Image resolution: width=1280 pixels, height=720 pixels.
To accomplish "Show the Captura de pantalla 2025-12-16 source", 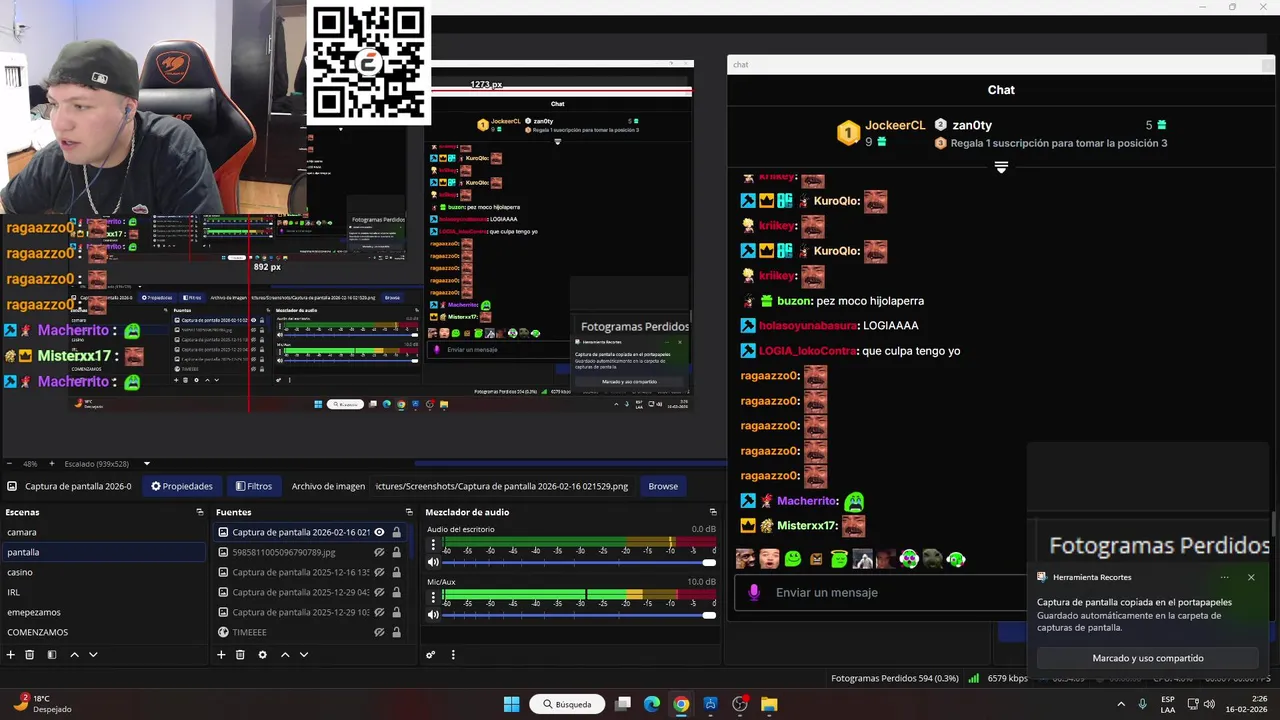I will 379,572.
